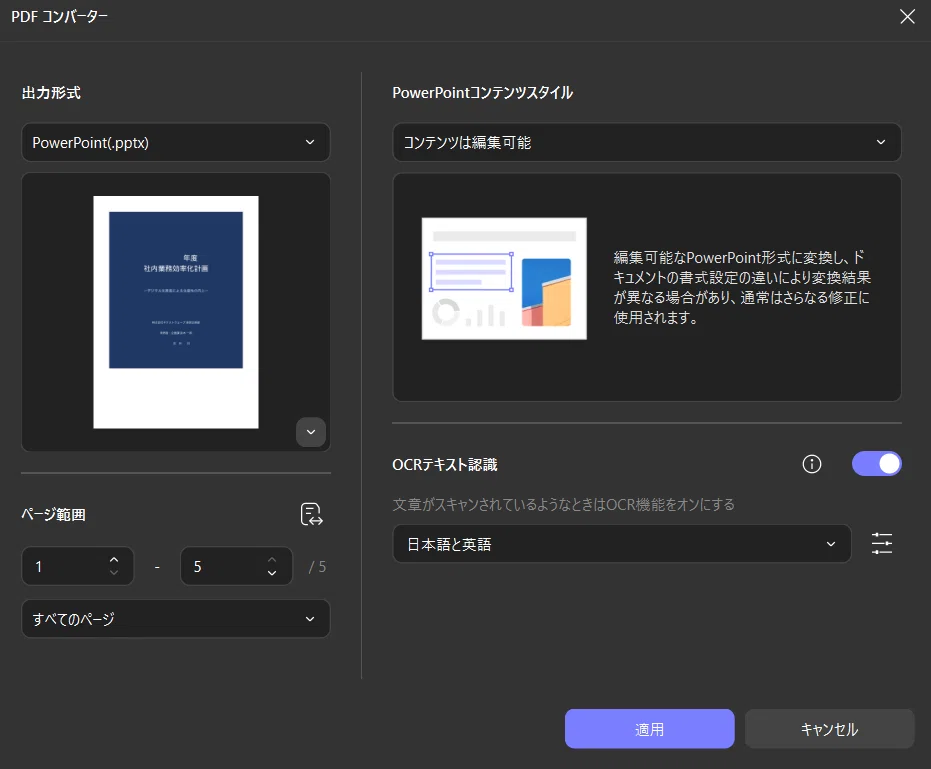Click the end page field showing 5

[x=236, y=567]
